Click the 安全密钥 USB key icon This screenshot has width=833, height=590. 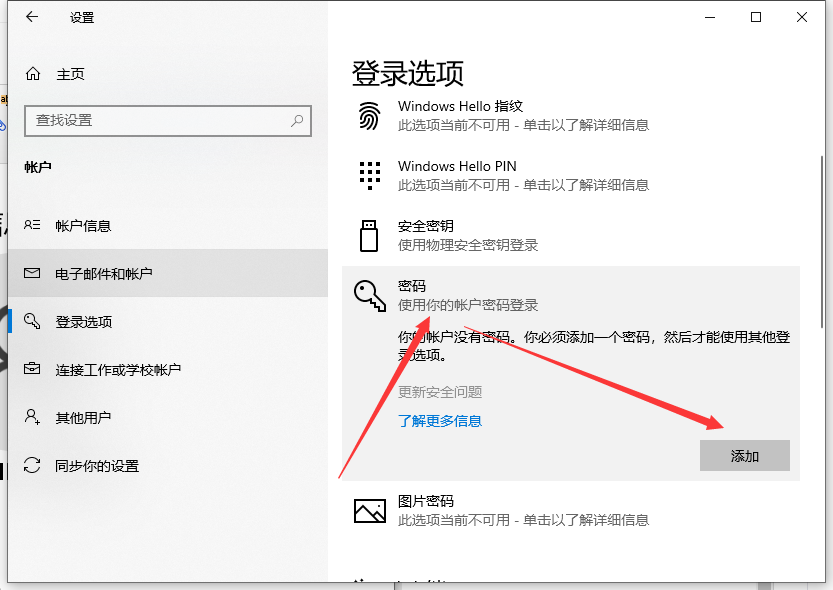[x=370, y=235]
